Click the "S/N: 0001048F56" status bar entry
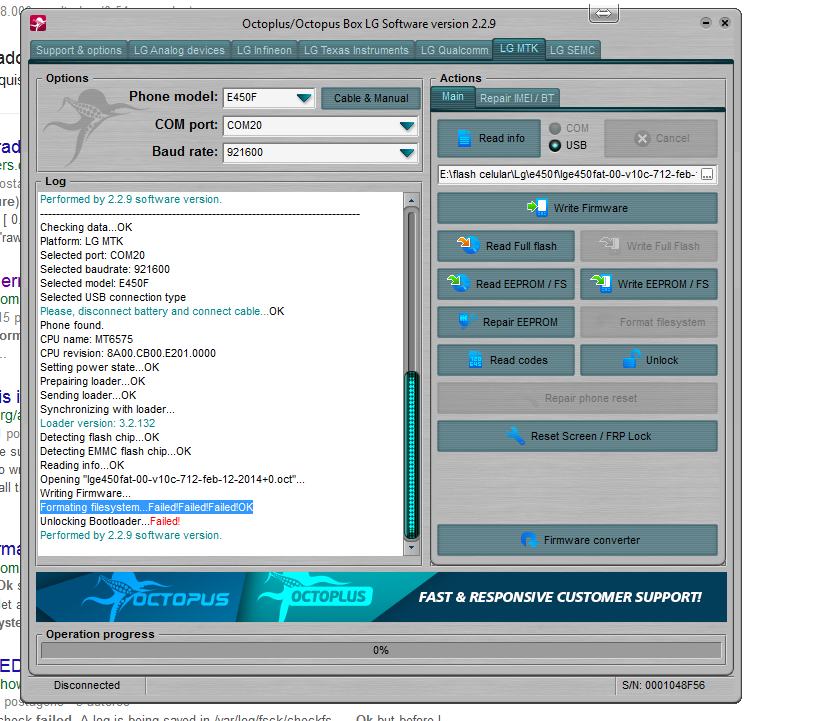Image resolution: width=839 pixels, height=721 pixels. pyautogui.click(x=663, y=685)
